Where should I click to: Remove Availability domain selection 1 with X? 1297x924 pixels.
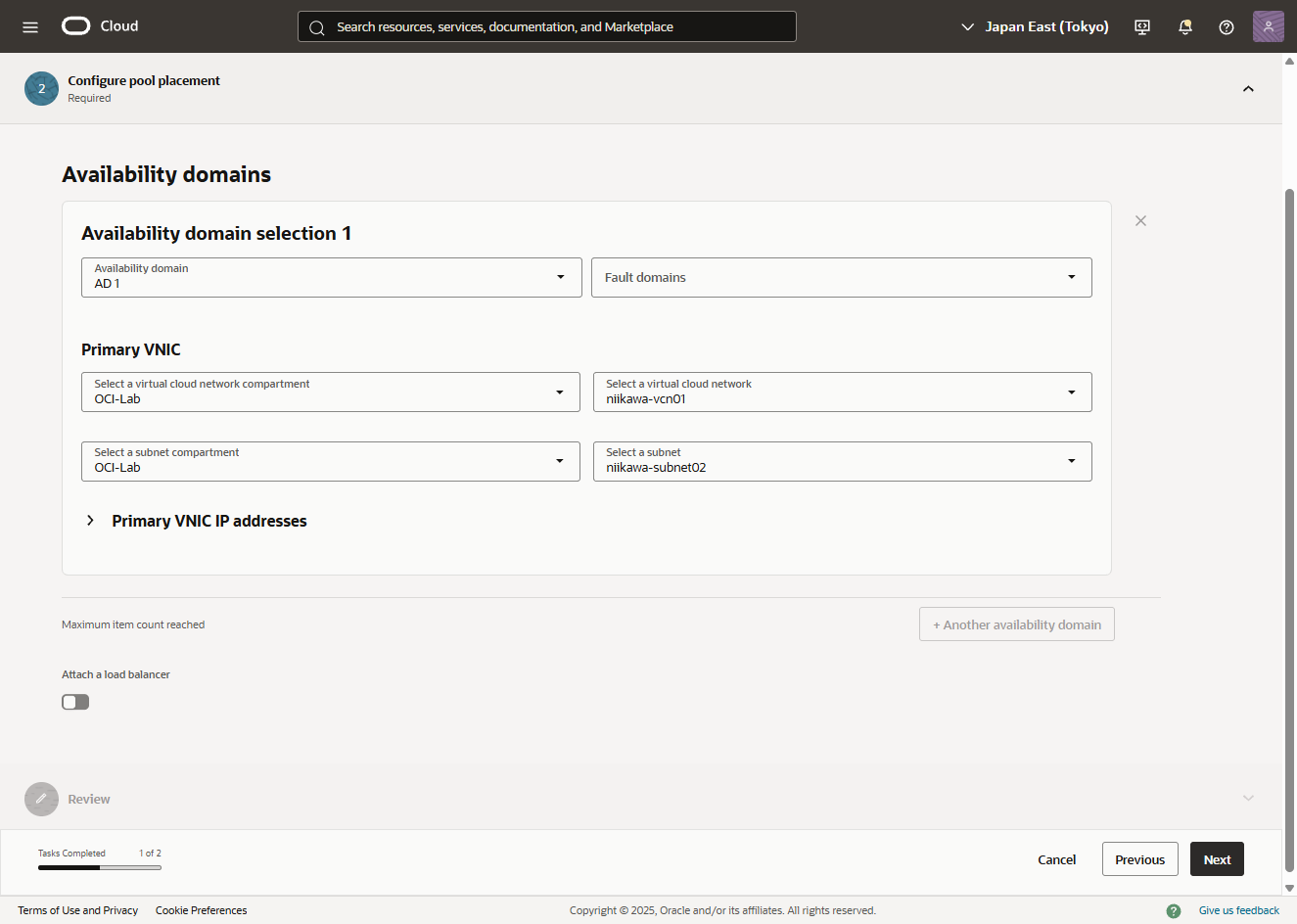click(1140, 221)
